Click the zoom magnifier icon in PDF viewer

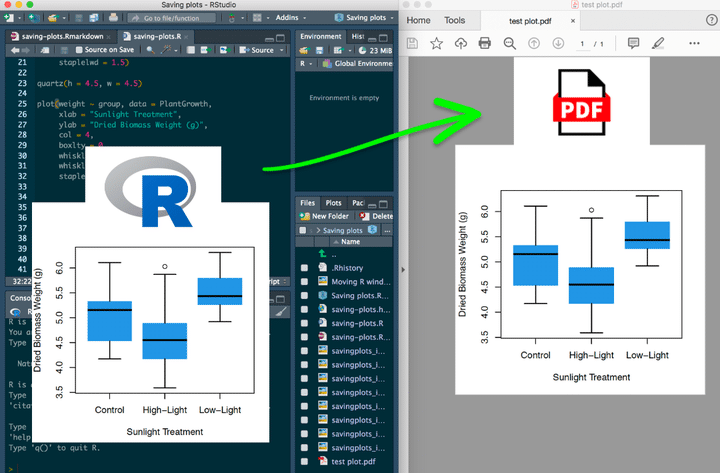[x=510, y=43]
